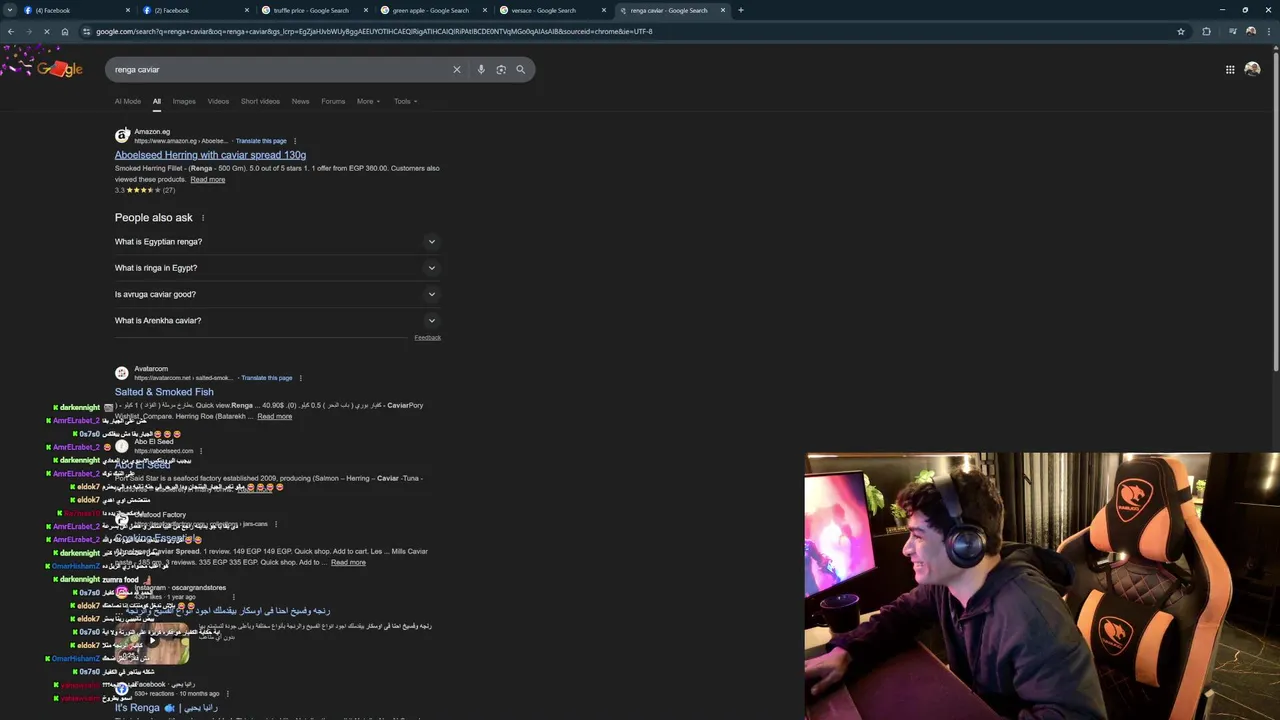Expand What is ringa in Egypt?

pyautogui.click(x=277, y=268)
